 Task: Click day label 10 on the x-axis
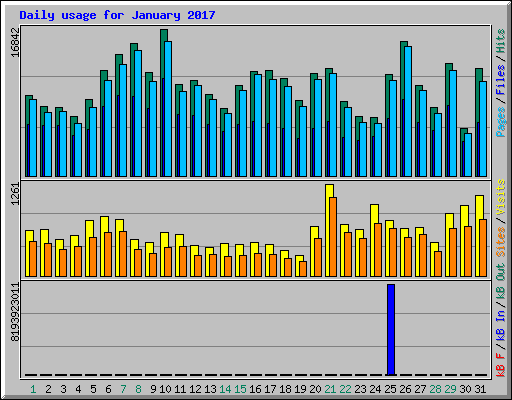click(x=165, y=389)
